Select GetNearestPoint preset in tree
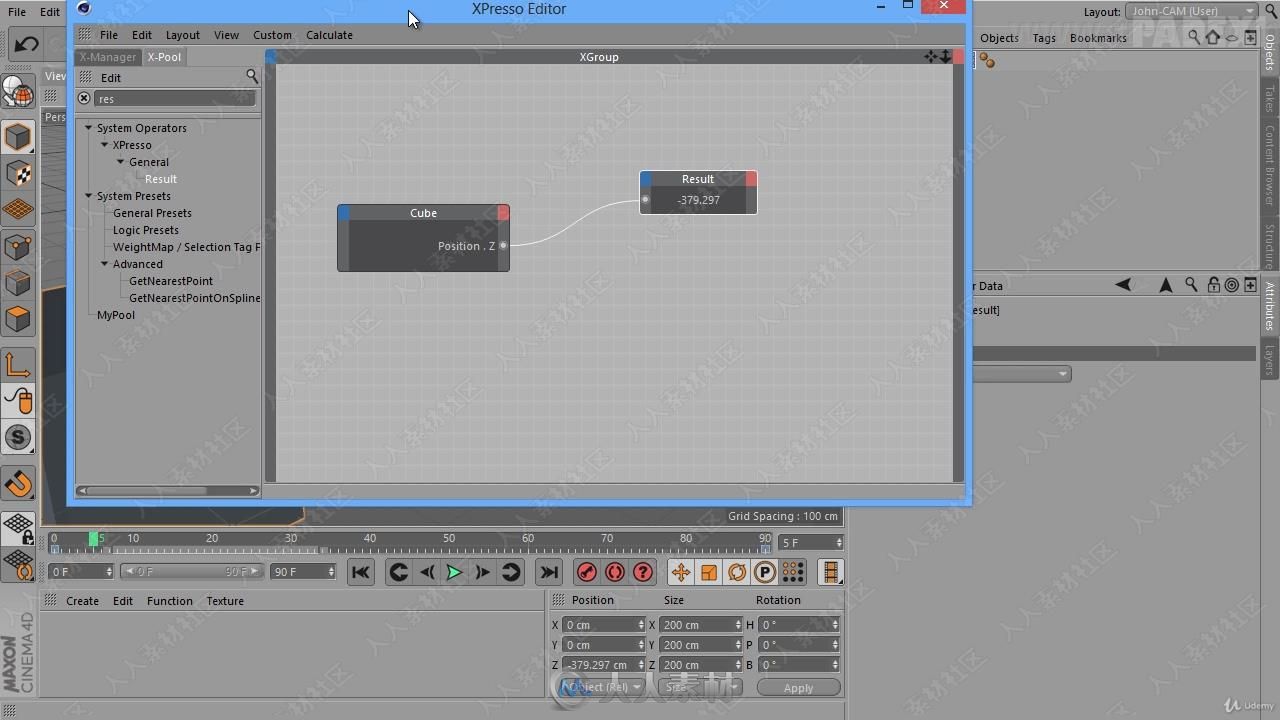 [x=171, y=281]
